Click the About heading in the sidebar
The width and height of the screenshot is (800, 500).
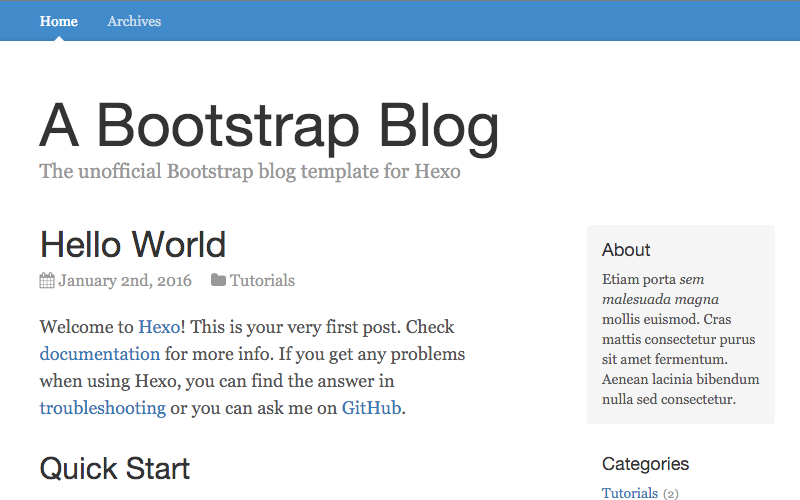(x=626, y=250)
